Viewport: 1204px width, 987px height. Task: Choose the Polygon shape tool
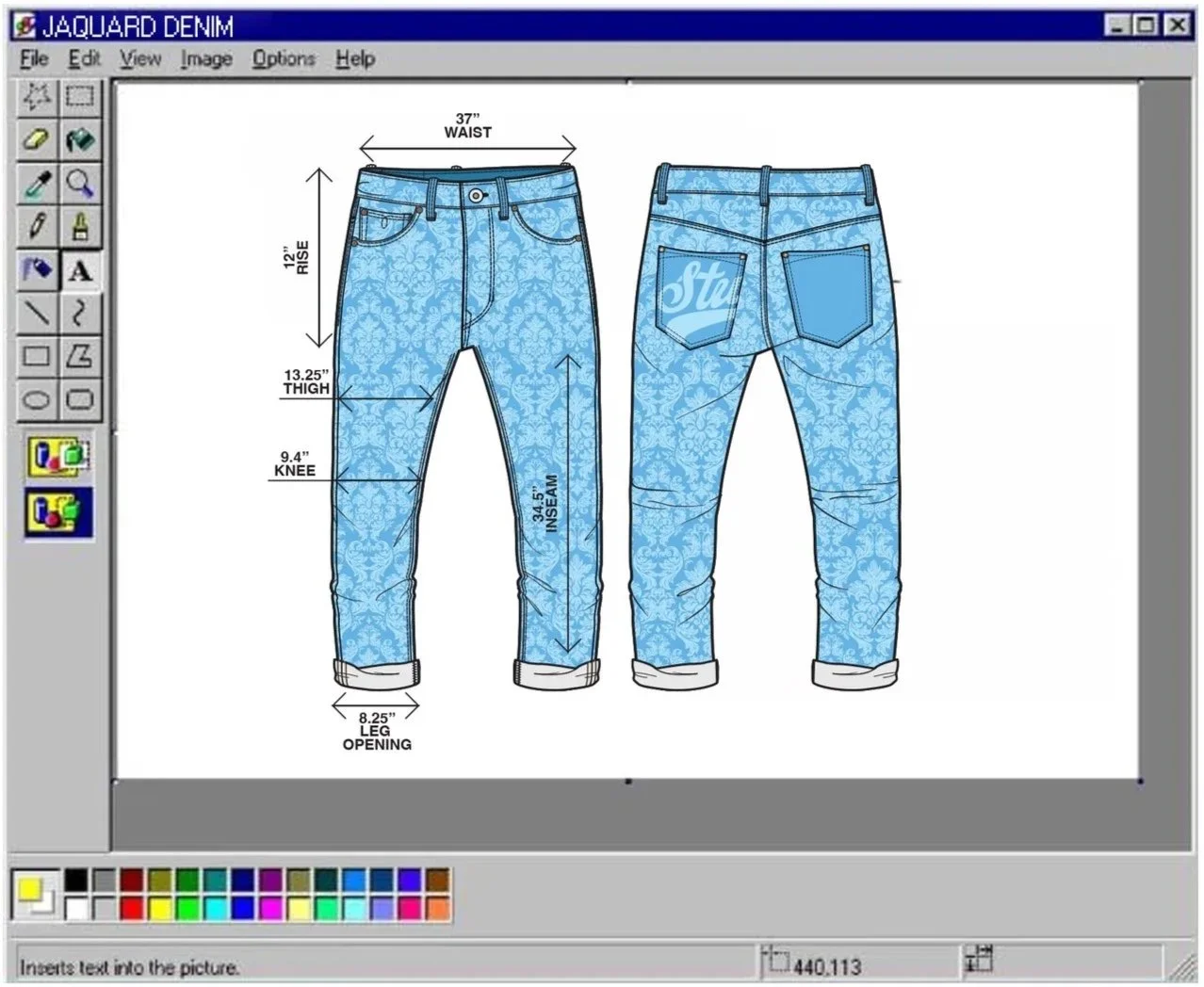(81, 357)
